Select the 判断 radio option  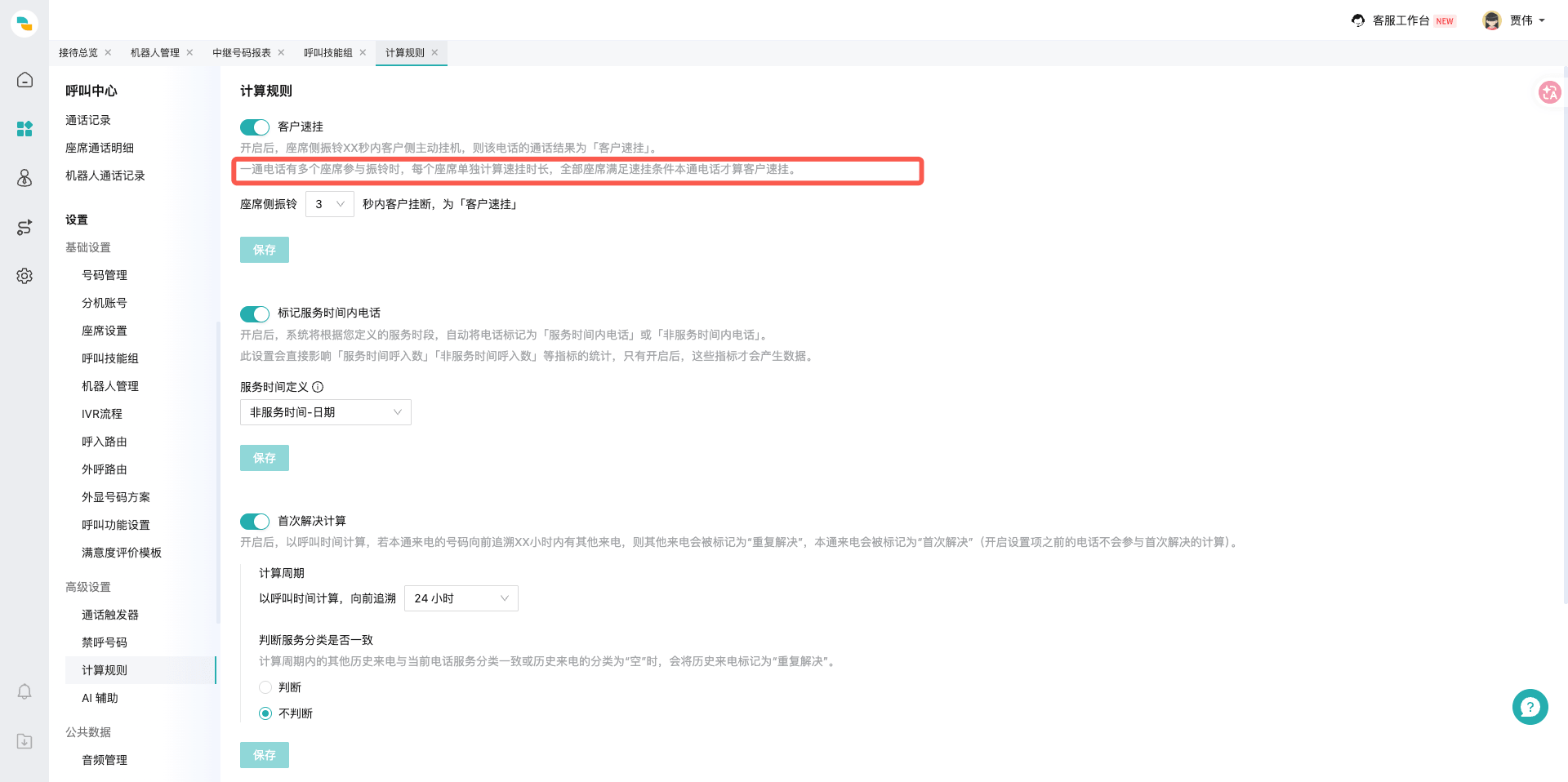pos(265,687)
